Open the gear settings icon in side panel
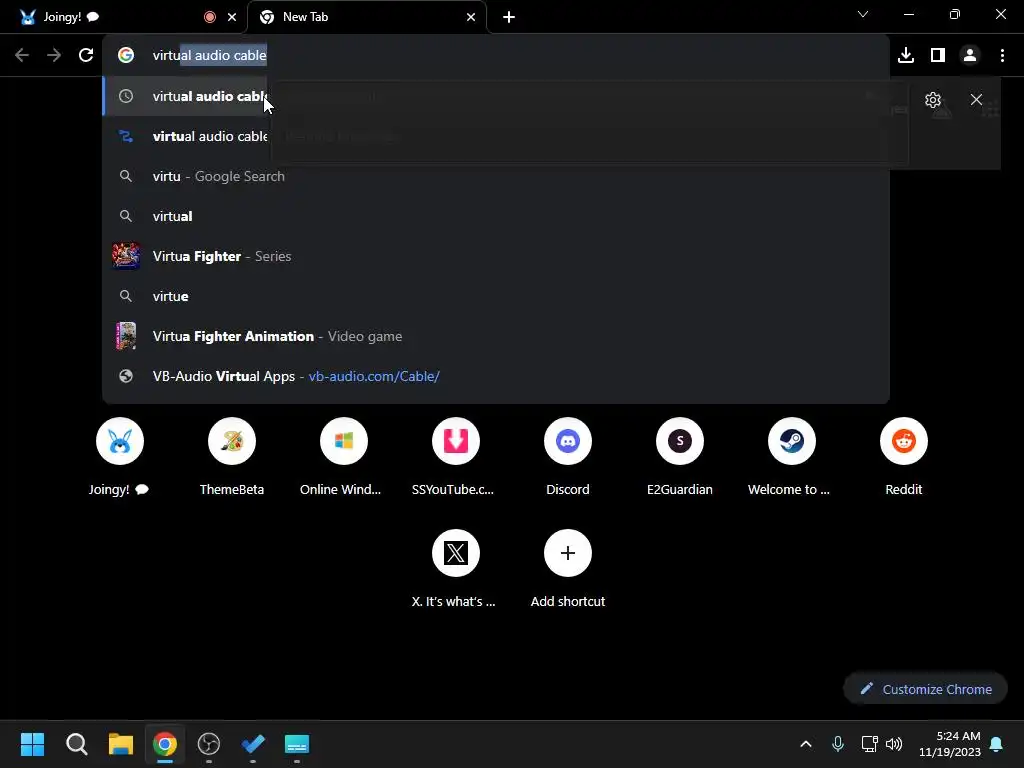This screenshot has height=768, width=1024. (x=933, y=100)
